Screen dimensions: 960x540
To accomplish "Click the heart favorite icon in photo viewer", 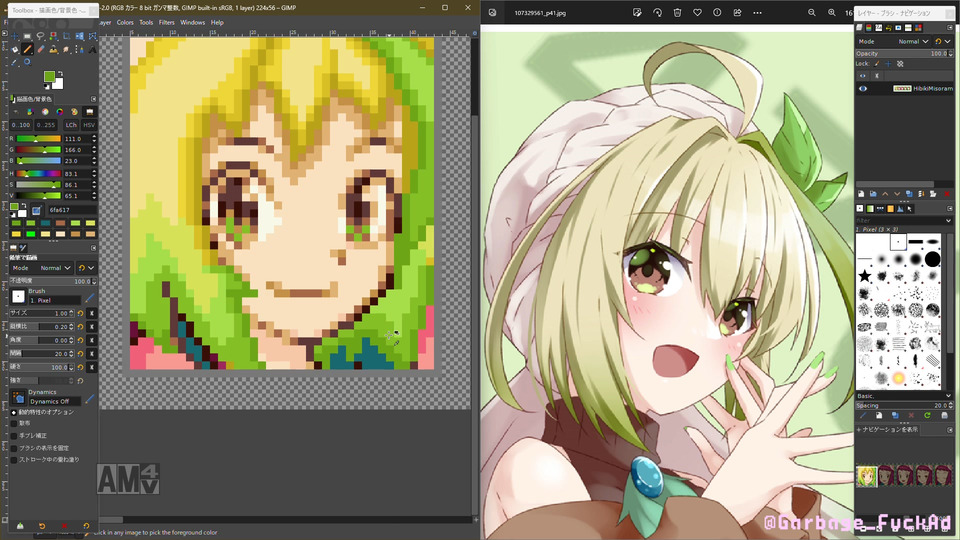I will (697, 12).
